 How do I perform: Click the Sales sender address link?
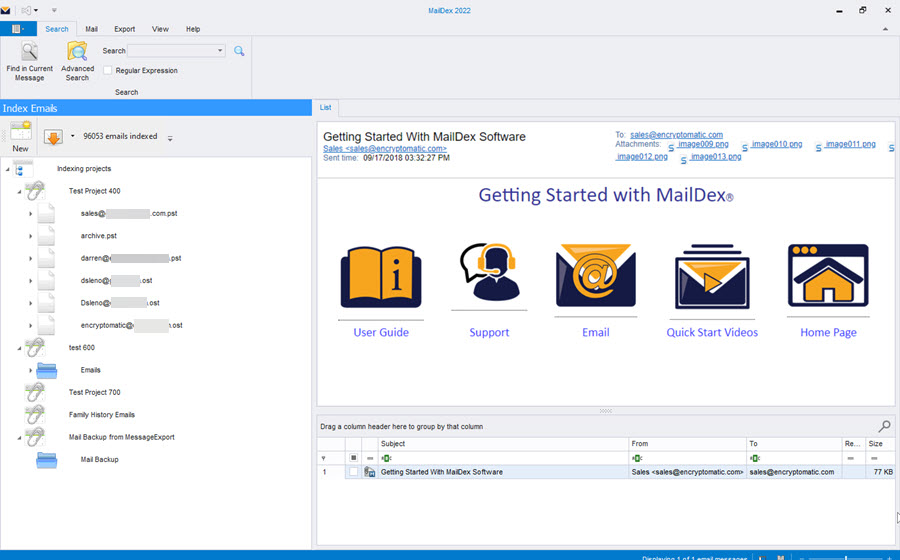point(385,149)
